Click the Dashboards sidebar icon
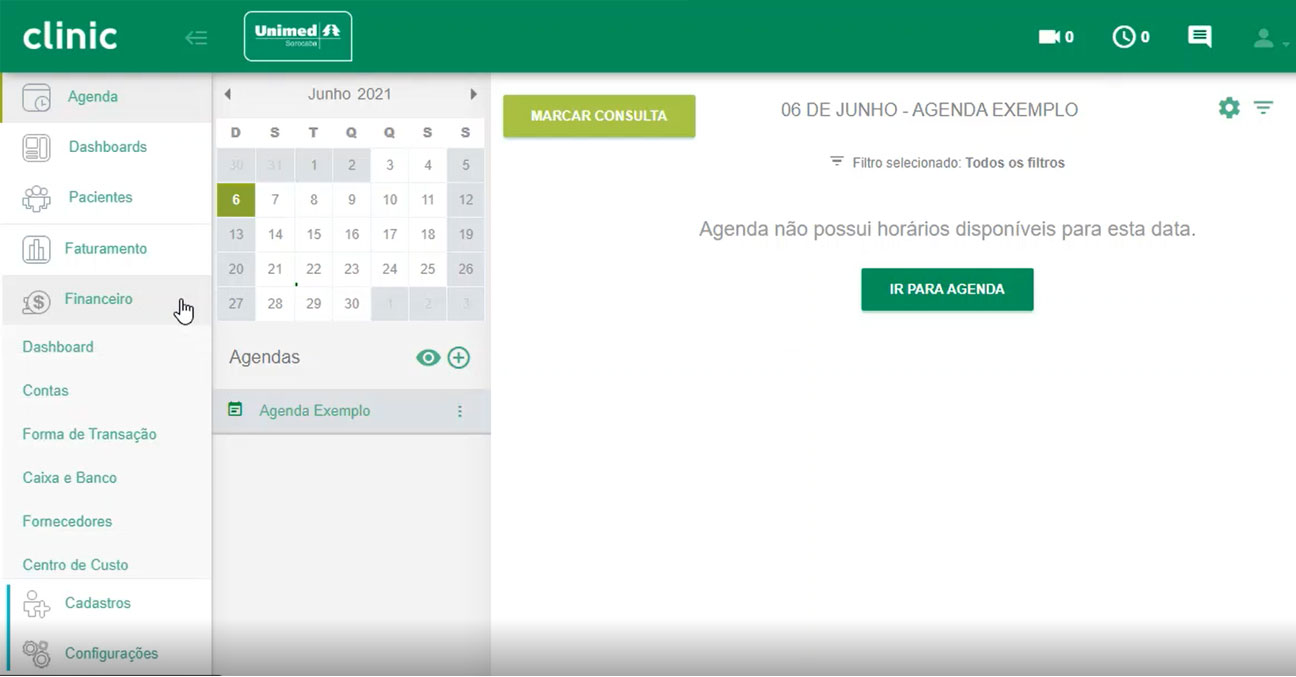Screen dimensions: 1296x677 click(x=36, y=147)
